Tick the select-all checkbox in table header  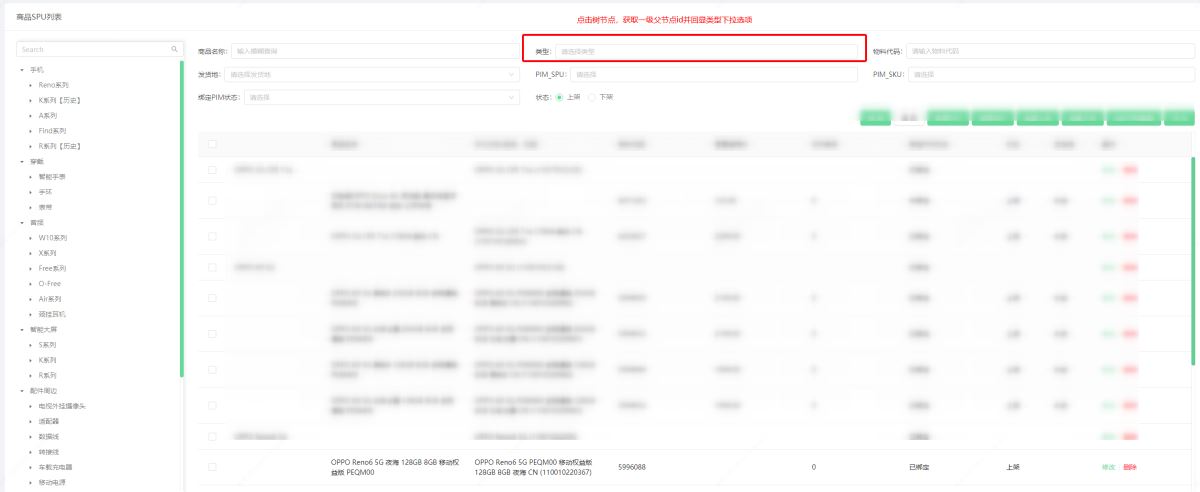coord(212,144)
